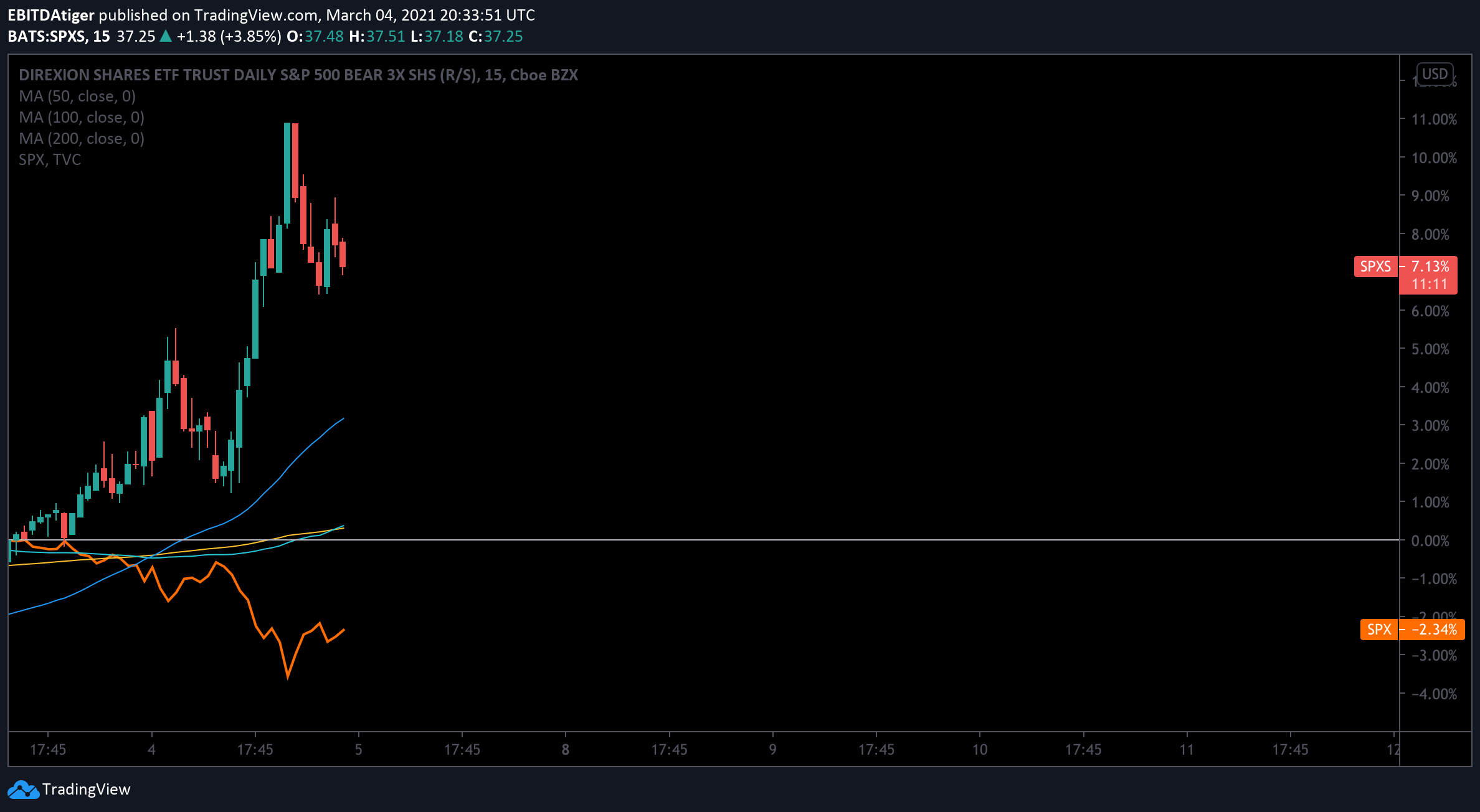Select the SPX, TVC comparison label

[50, 159]
